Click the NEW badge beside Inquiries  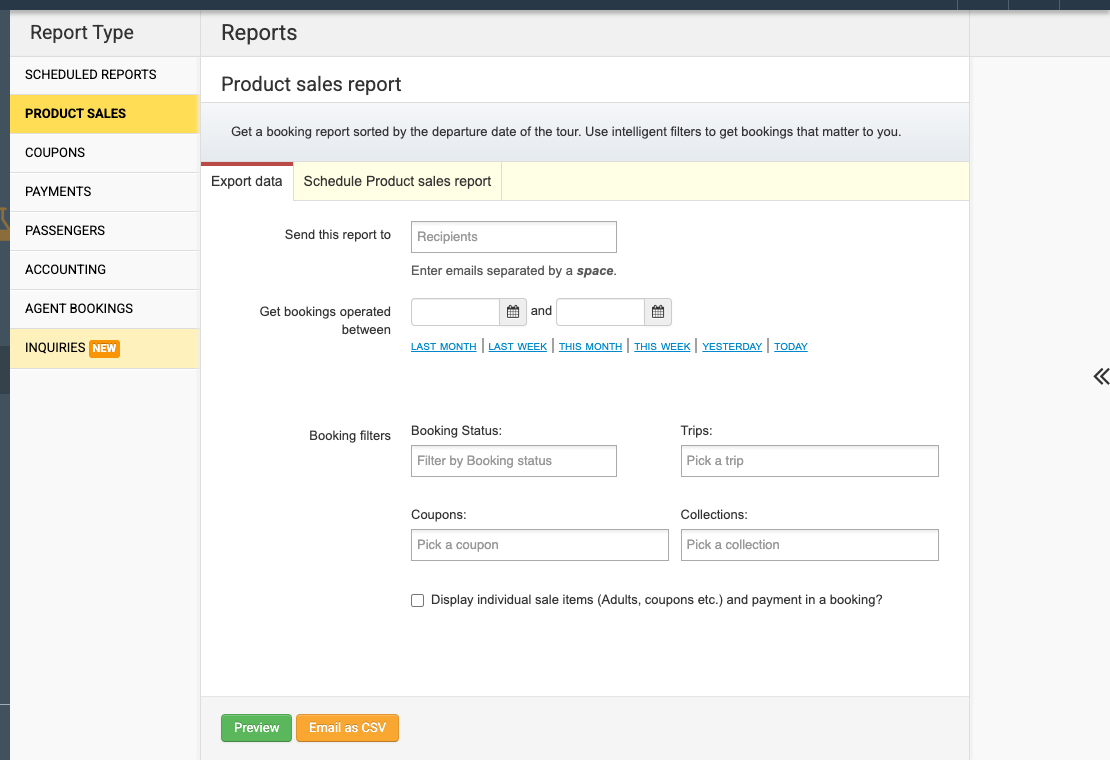[x=104, y=348]
